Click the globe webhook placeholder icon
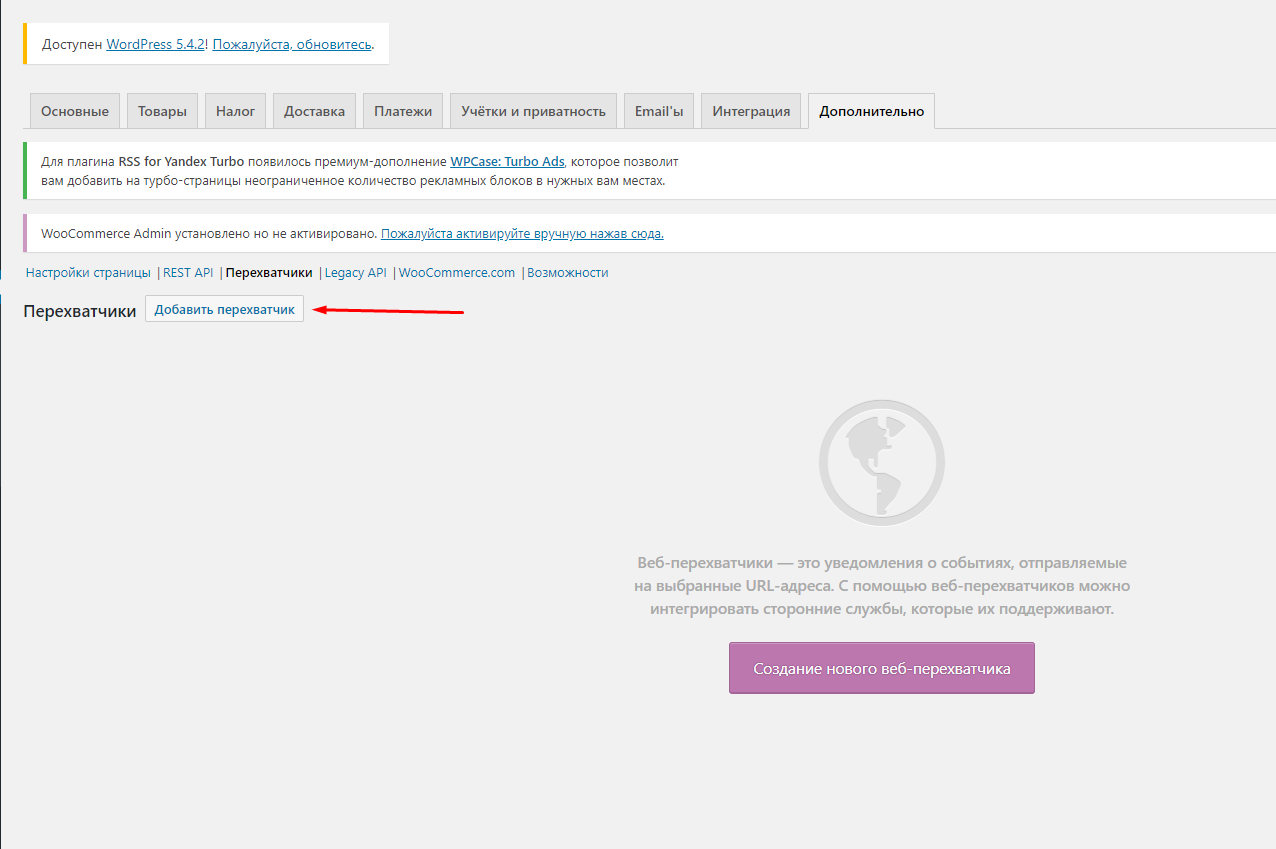This screenshot has width=1276, height=849. [x=881, y=461]
